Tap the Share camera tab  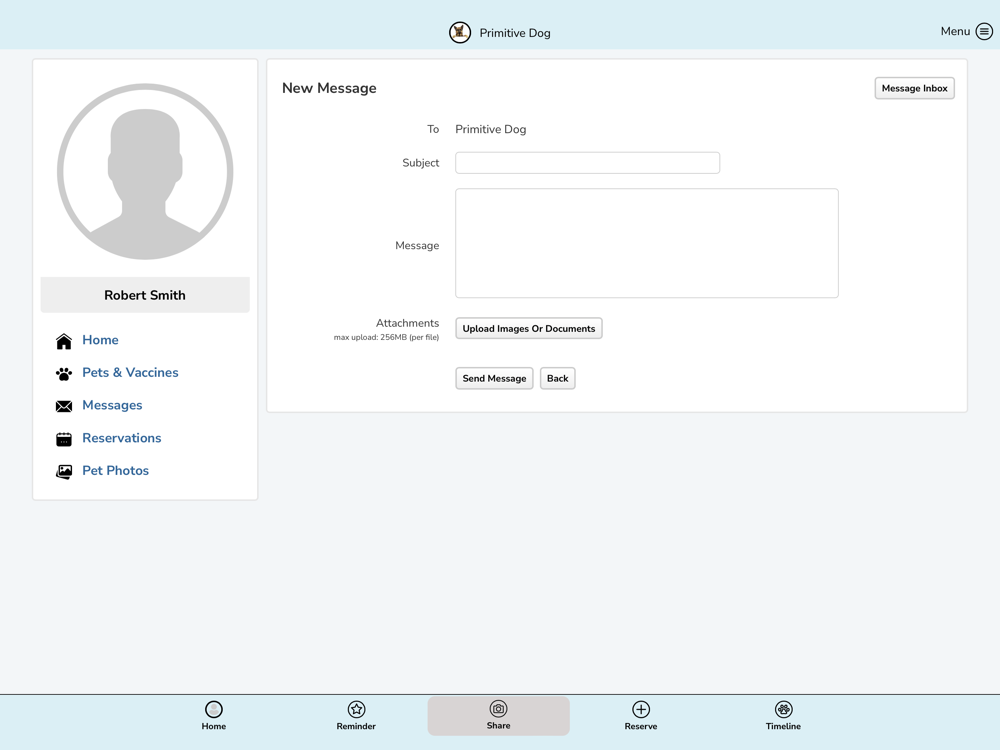(x=498, y=716)
